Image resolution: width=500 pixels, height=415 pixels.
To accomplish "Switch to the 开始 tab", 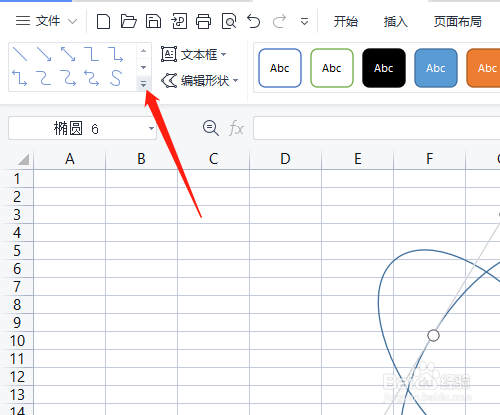I will click(x=346, y=22).
